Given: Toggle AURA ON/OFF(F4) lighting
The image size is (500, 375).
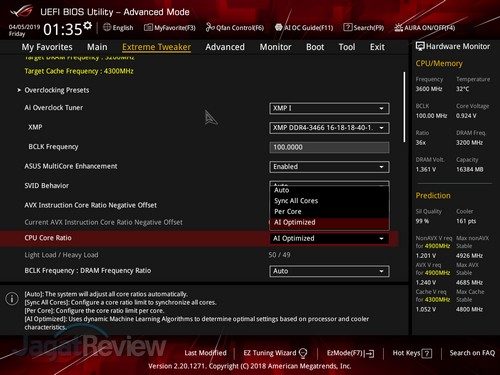Looking at the screenshot, I should (x=425, y=28).
